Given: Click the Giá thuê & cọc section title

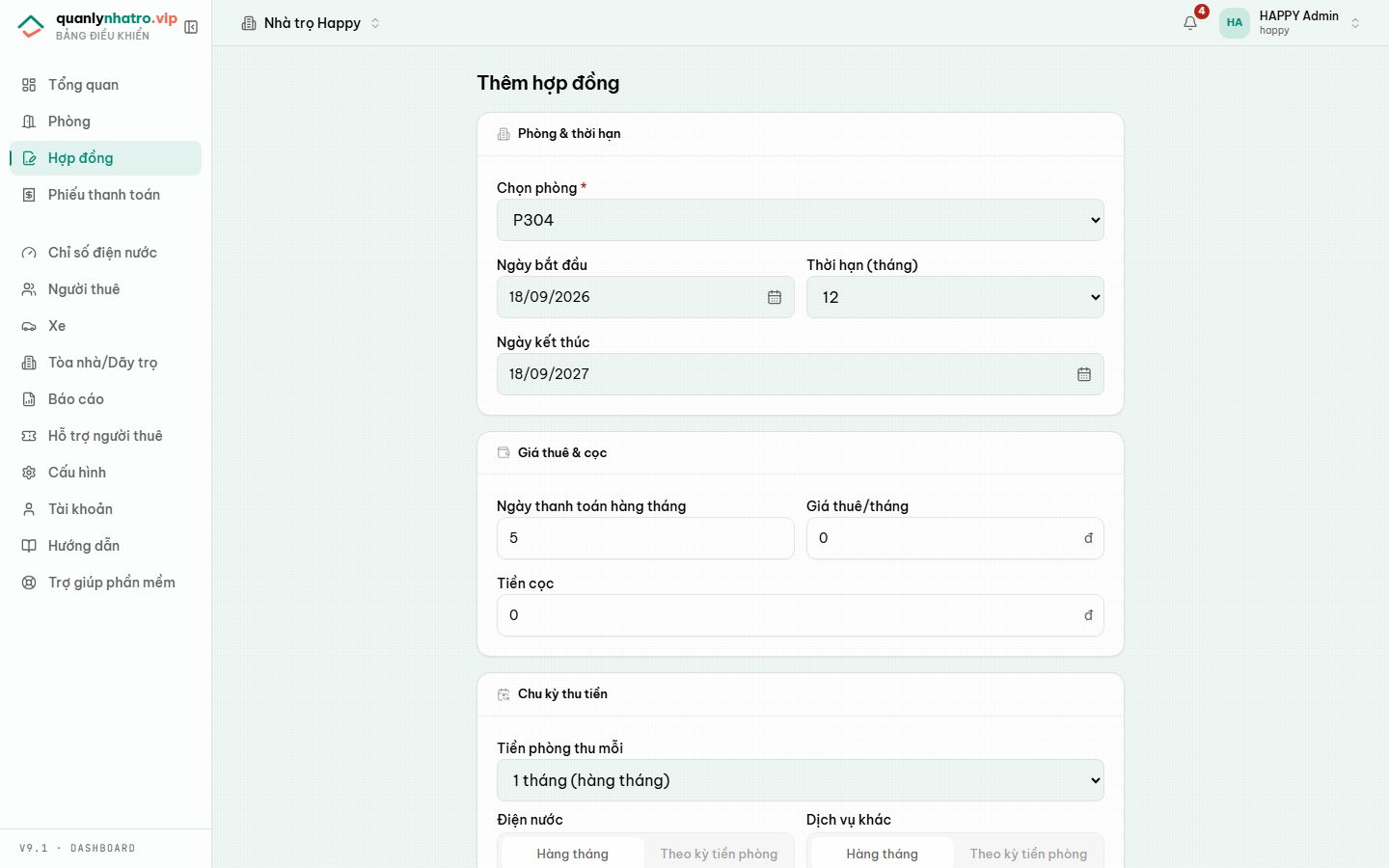Looking at the screenshot, I should (562, 453).
